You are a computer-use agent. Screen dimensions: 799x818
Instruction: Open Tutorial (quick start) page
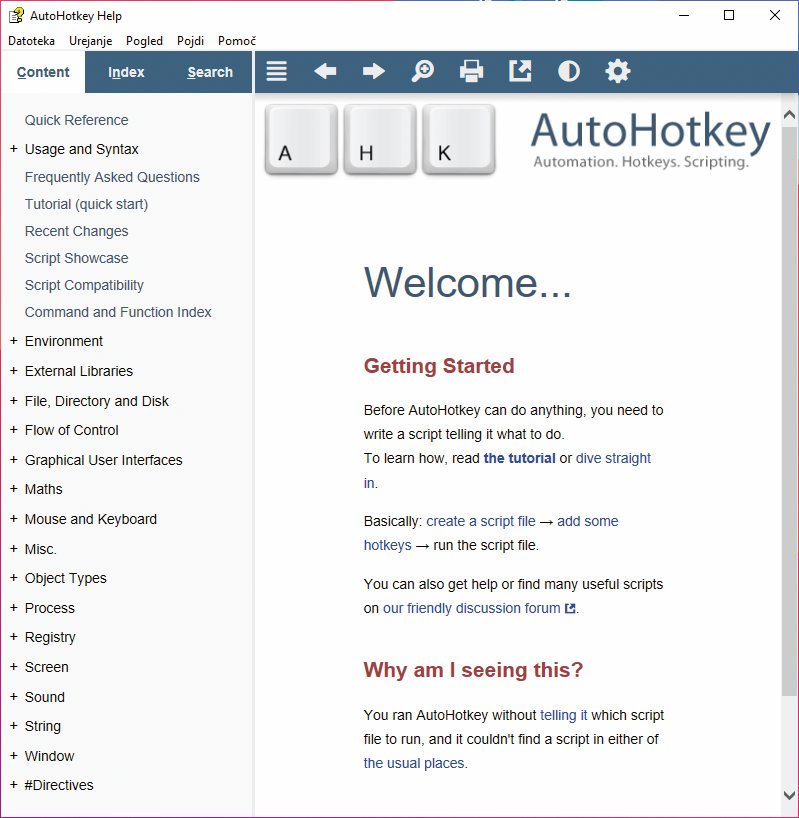(87, 204)
